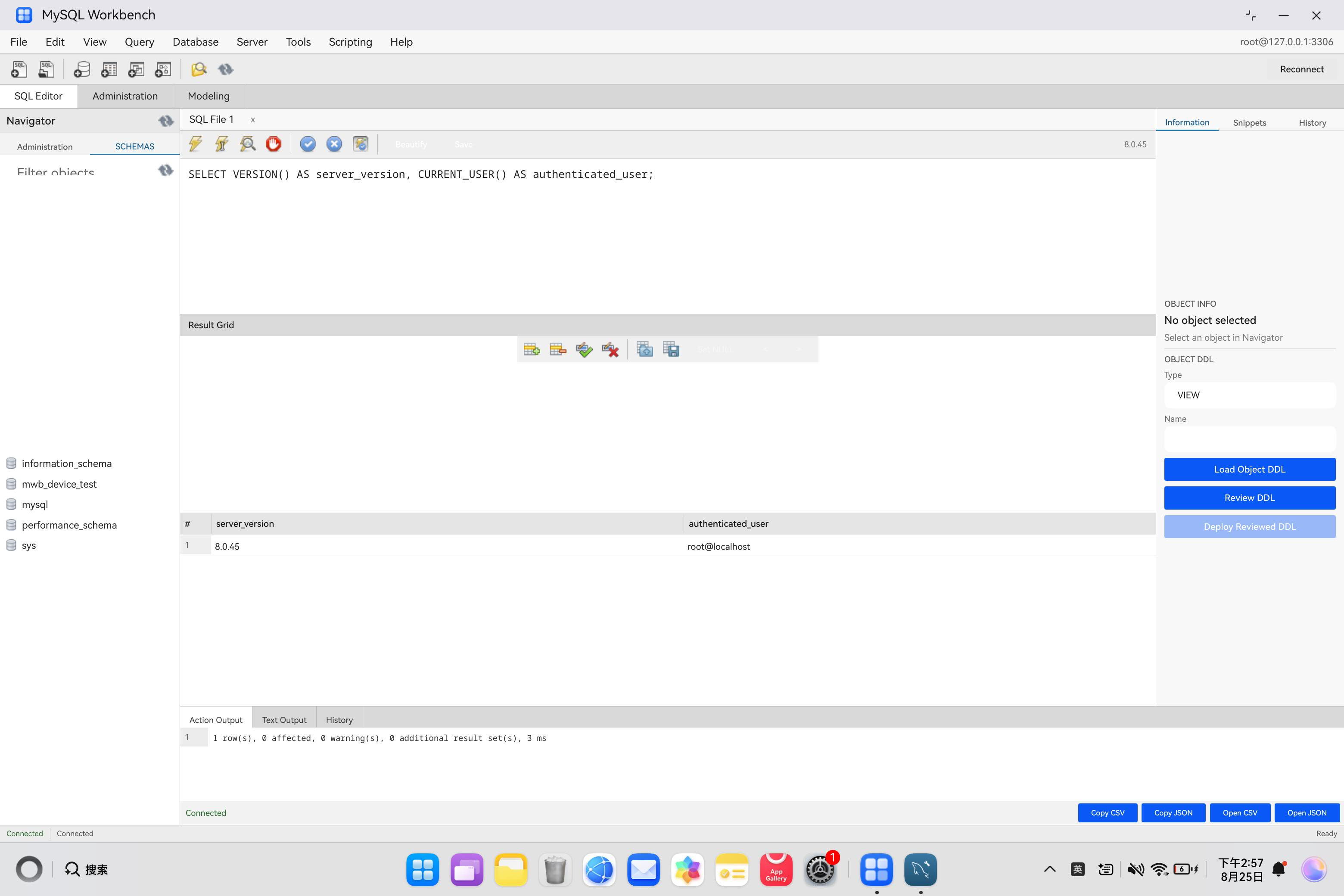Image resolution: width=1344 pixels, height=896 pixels.
Task: Open the File menu
Action: tap(19, 42)
